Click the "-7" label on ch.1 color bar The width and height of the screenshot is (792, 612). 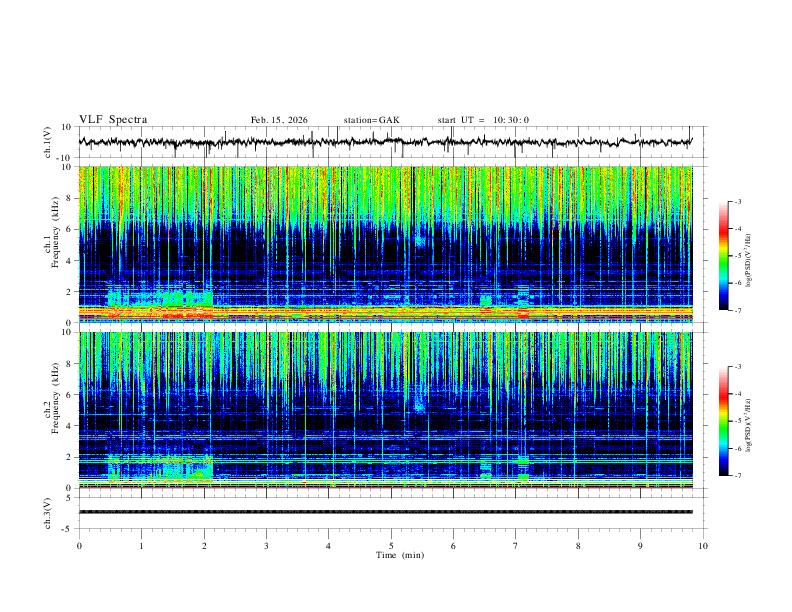point(737,311)
